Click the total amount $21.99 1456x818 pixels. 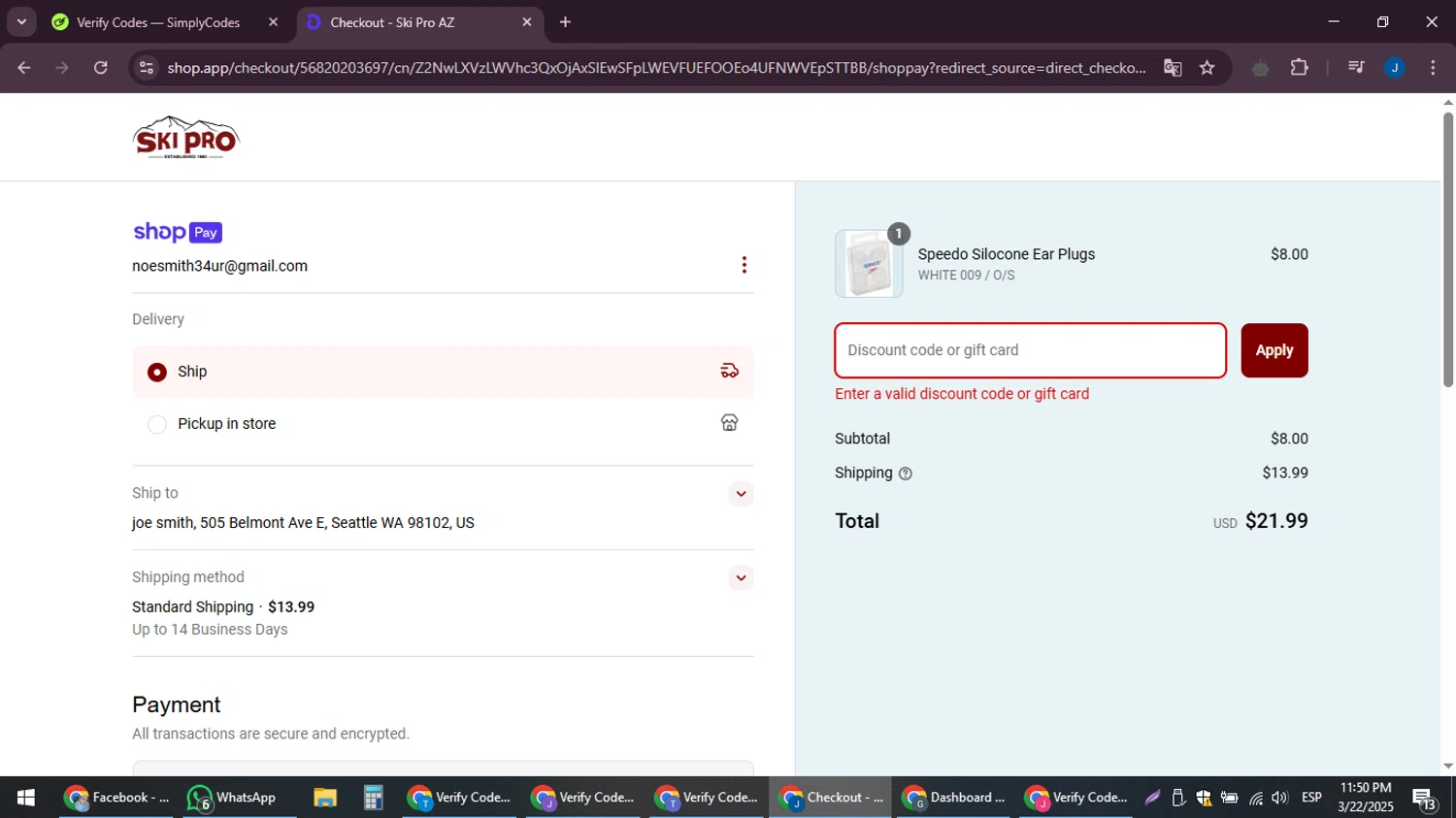[x=1276, y=521]
